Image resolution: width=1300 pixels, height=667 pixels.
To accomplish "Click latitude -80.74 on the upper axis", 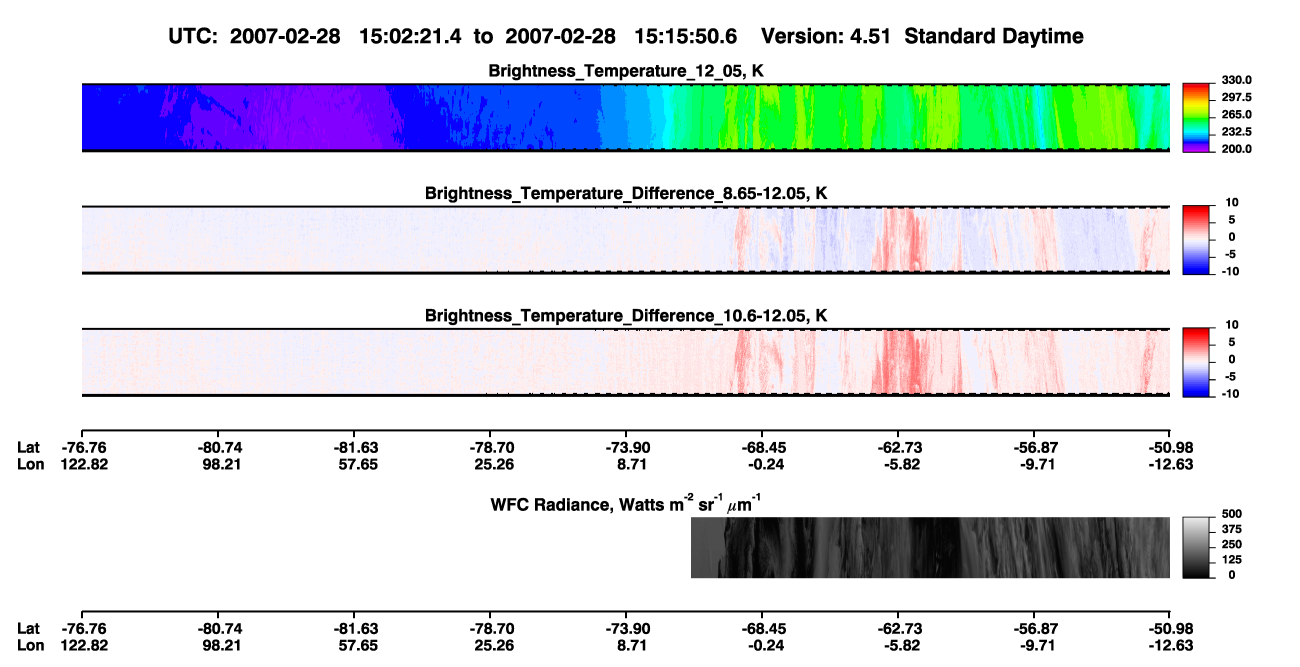I will [x=220, y=448].
